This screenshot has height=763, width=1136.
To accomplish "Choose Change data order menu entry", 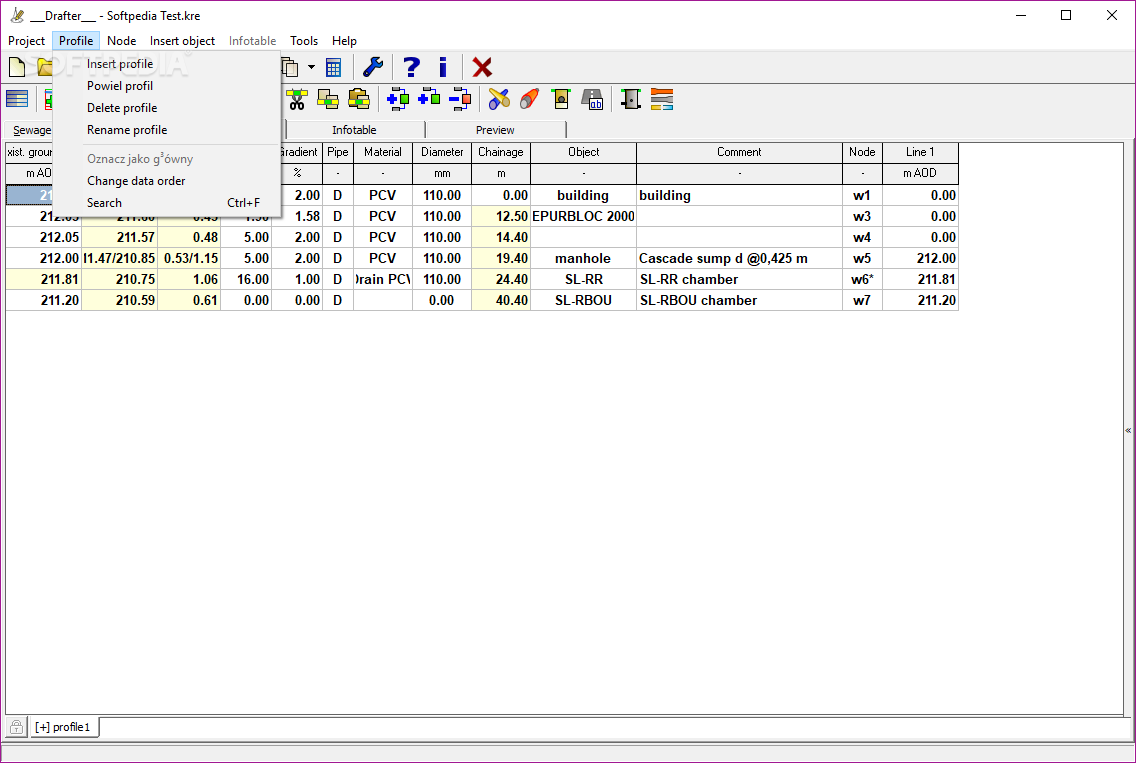I will pos(167,181).
